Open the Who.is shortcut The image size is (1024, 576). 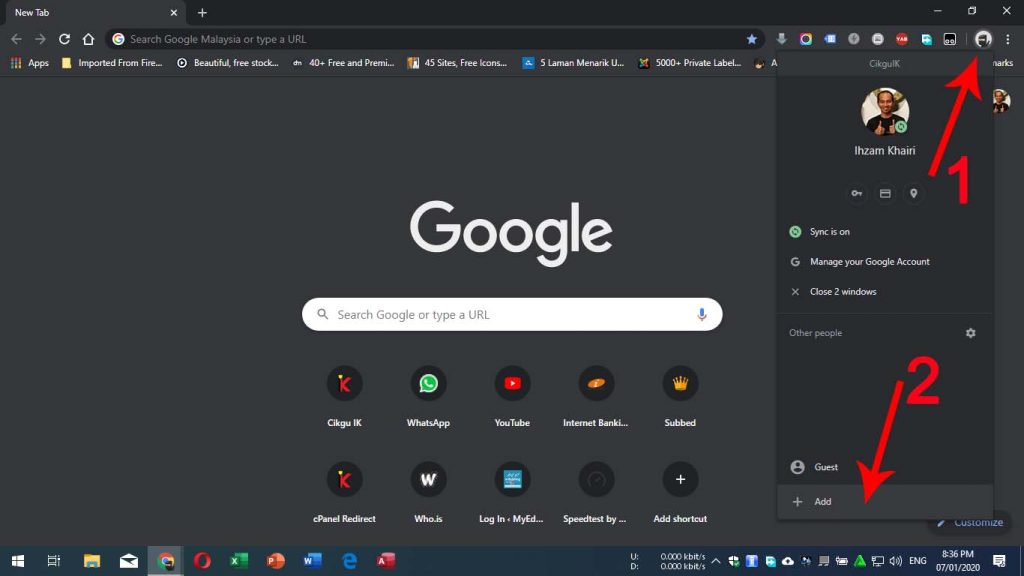click(428, 492)
